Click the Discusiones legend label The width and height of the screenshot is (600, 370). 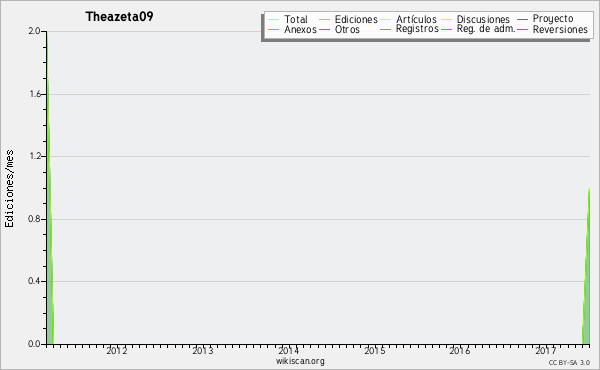483,19
